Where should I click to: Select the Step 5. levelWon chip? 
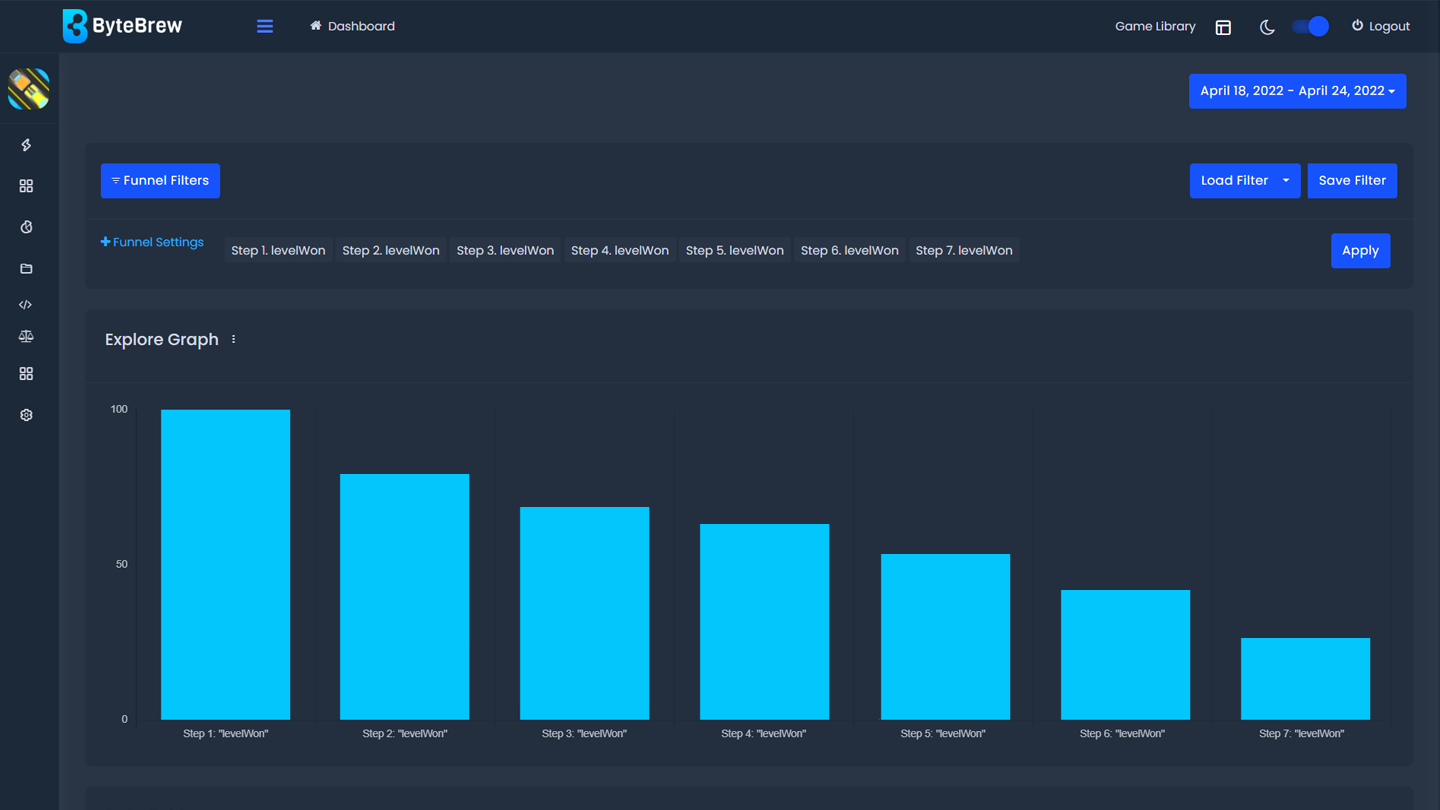pyautogui.click(x=735, y=250)
